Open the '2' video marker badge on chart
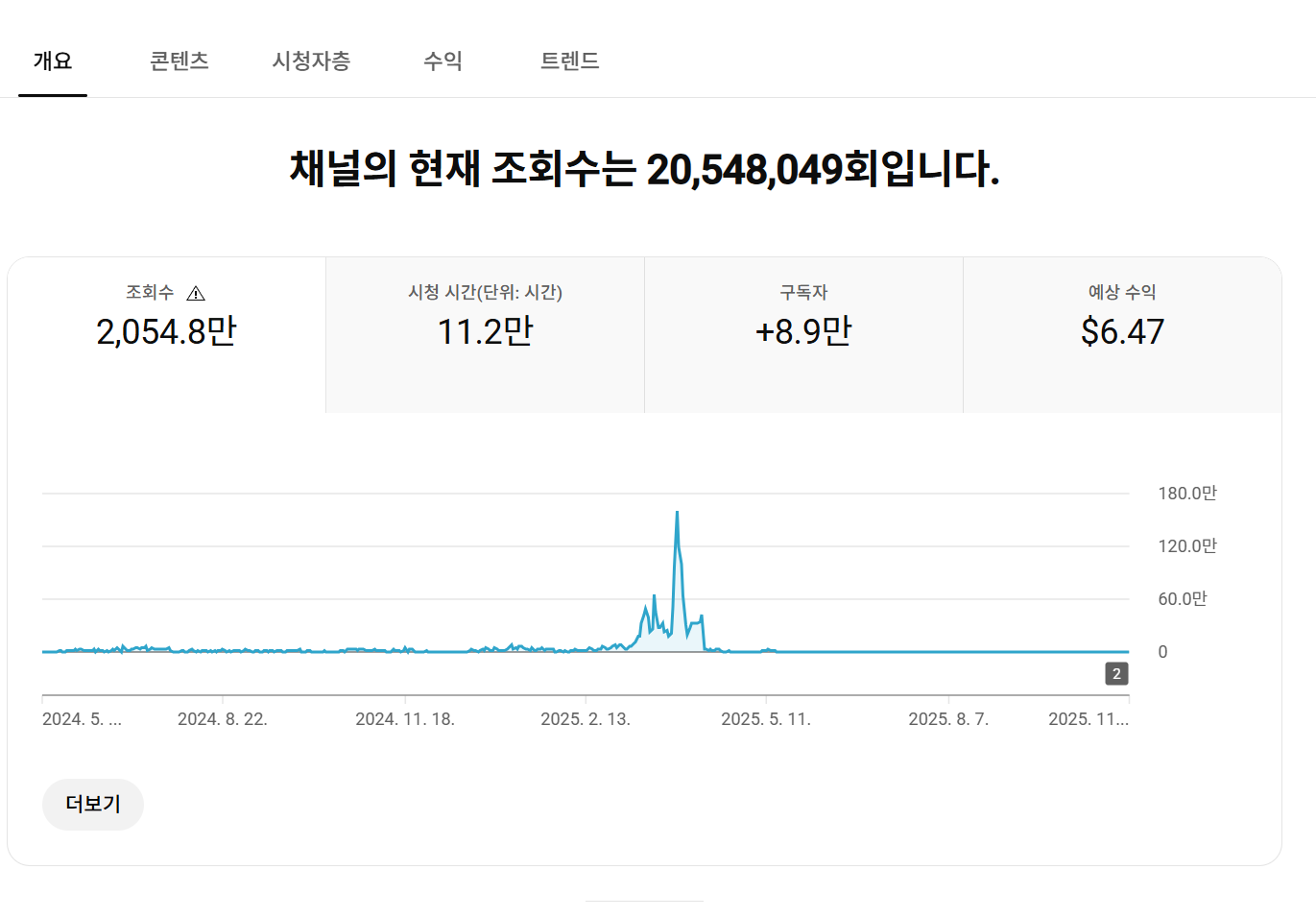Image resolution: width=1316 pixels, height=918 pixels. 1115,674
